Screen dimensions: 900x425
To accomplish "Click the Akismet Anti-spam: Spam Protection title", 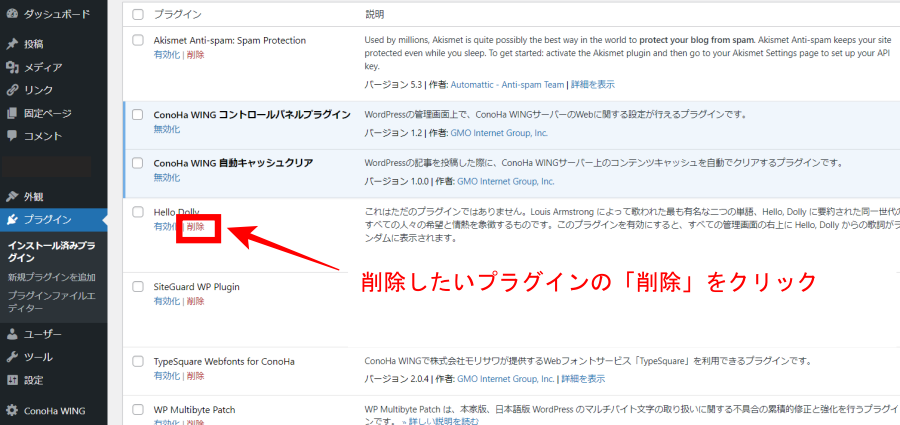I will 230,40.
